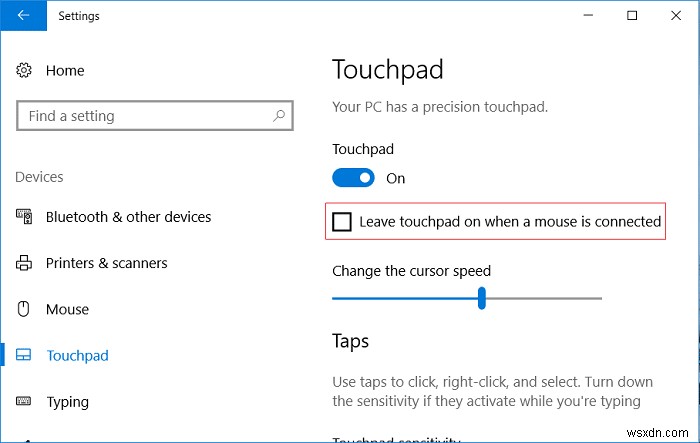Turn off the Touchpad toggle switch
The height and width of the screenshot is (443, 700).
tap(353, 178)
